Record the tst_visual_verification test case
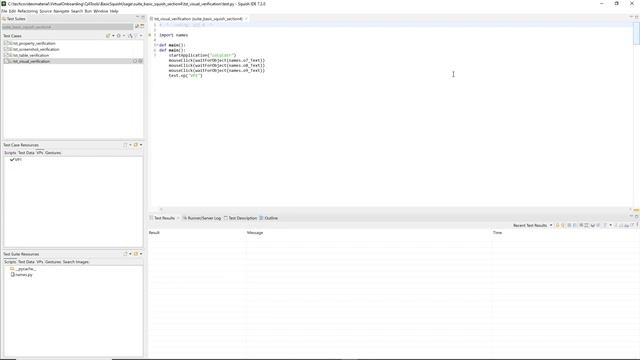 140,61
